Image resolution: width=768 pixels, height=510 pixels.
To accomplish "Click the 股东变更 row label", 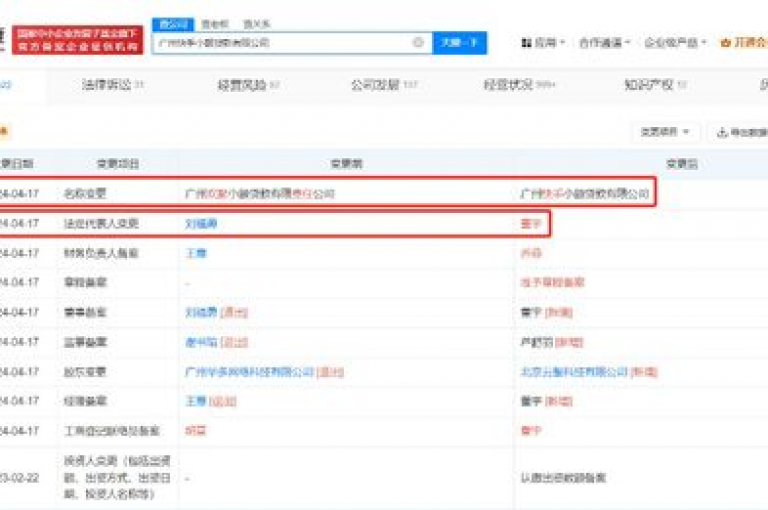I will (85, 372).
